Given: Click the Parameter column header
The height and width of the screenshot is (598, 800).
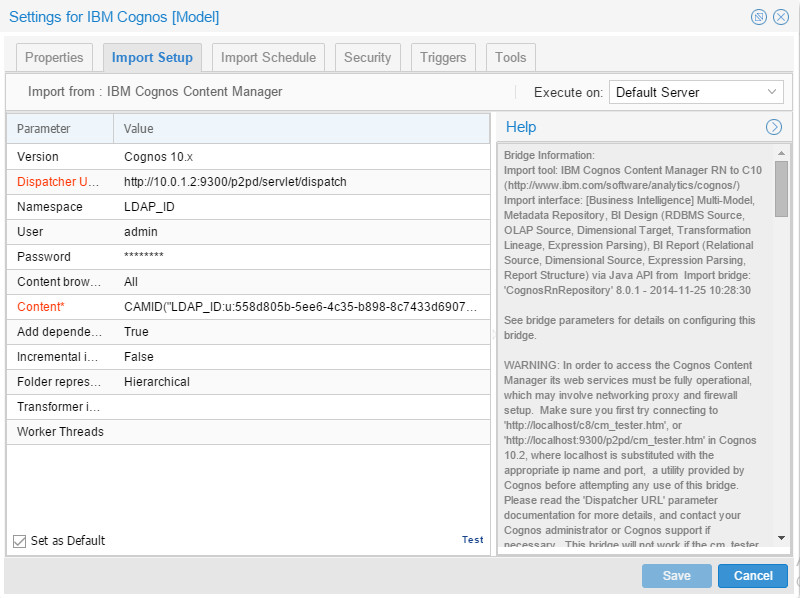Looking at the screenshot, I should pyautogui.click(x=60, y=129).
